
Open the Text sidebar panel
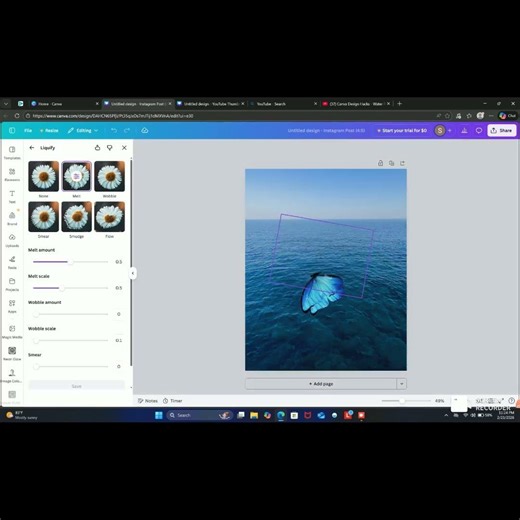(x=12, y=196)
